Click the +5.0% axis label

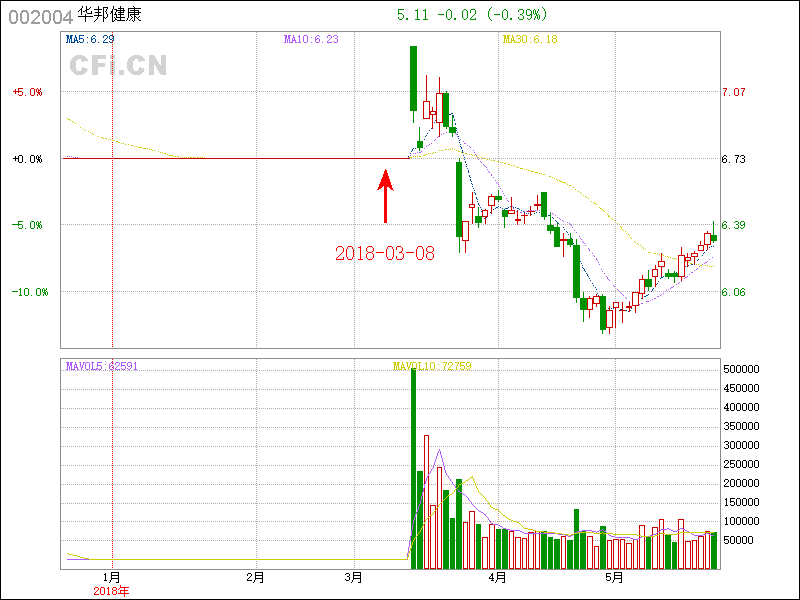point(28,92)
